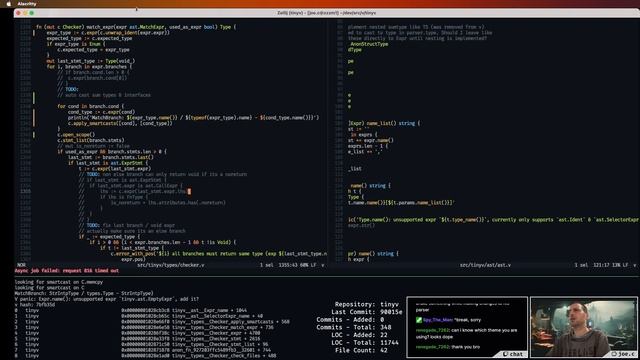Click the Spy_The_Man username in chat

coord(438,320)
